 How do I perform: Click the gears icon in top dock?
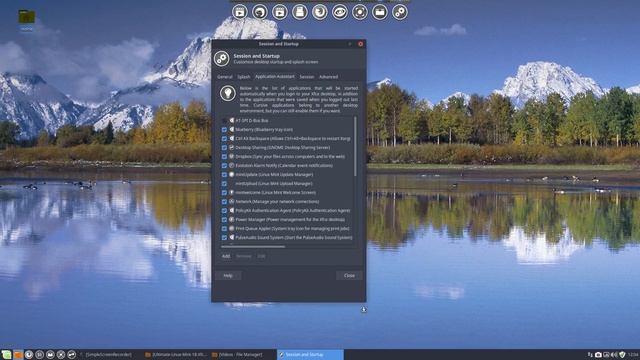[x=400, y=12]
